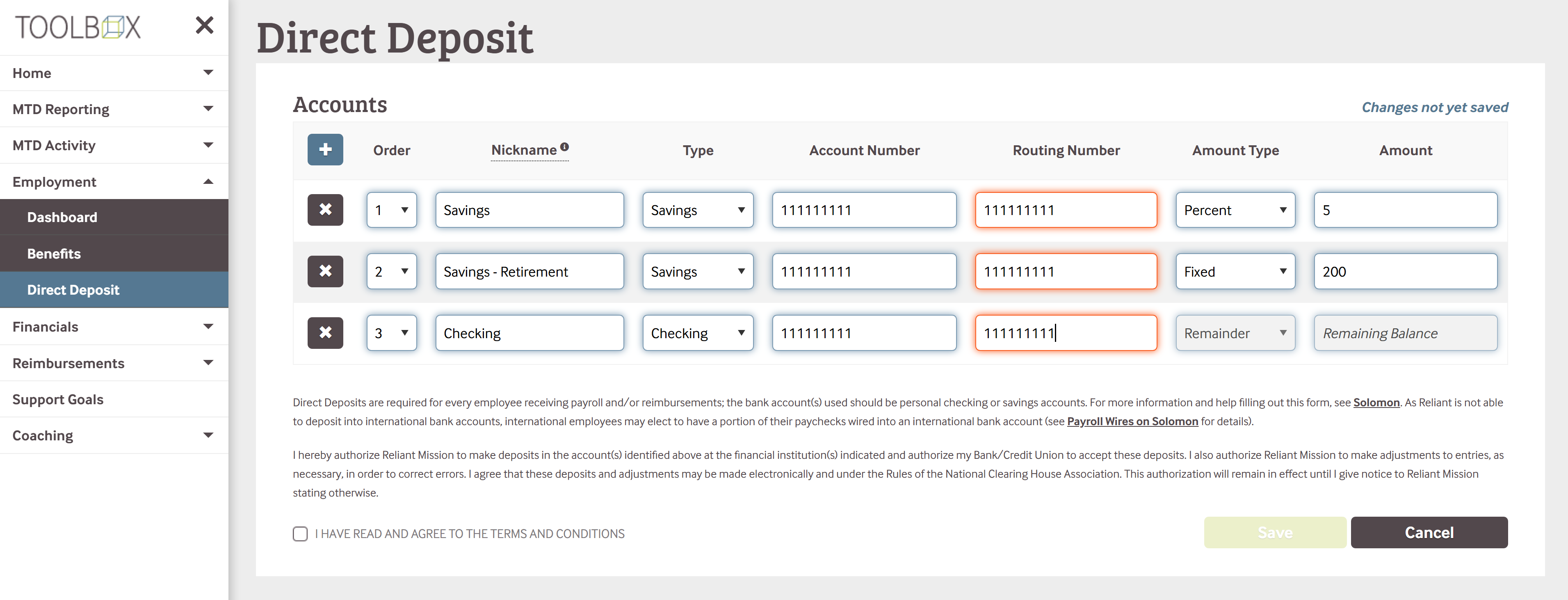This screenshot has height=600, width=1568.
Task: Close the Toolbox sidebar with X
Action: coord(205,25)
